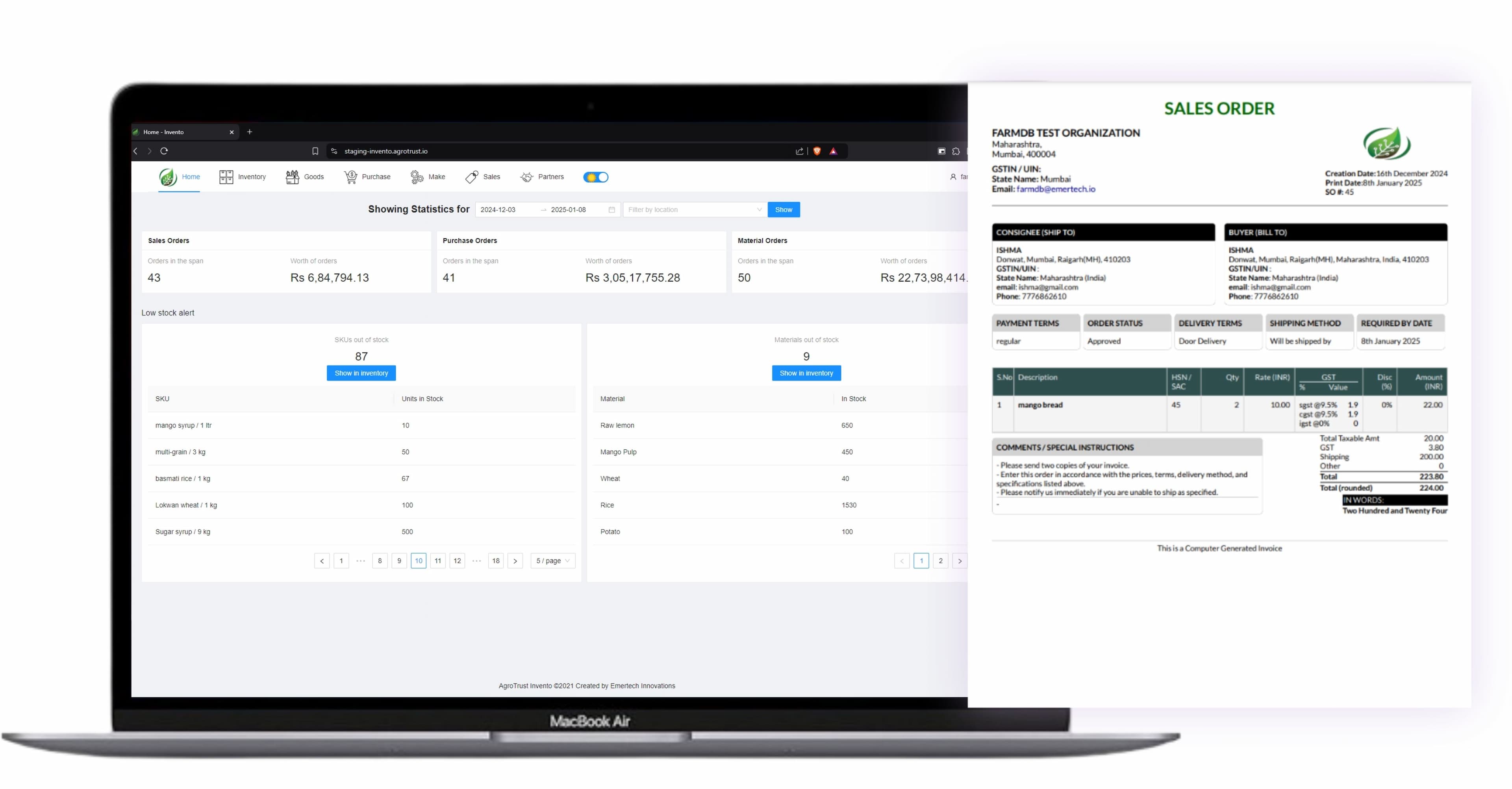1512x789 pixels.
Task: Click the Invento leaf logo icon
Action: 168,177
